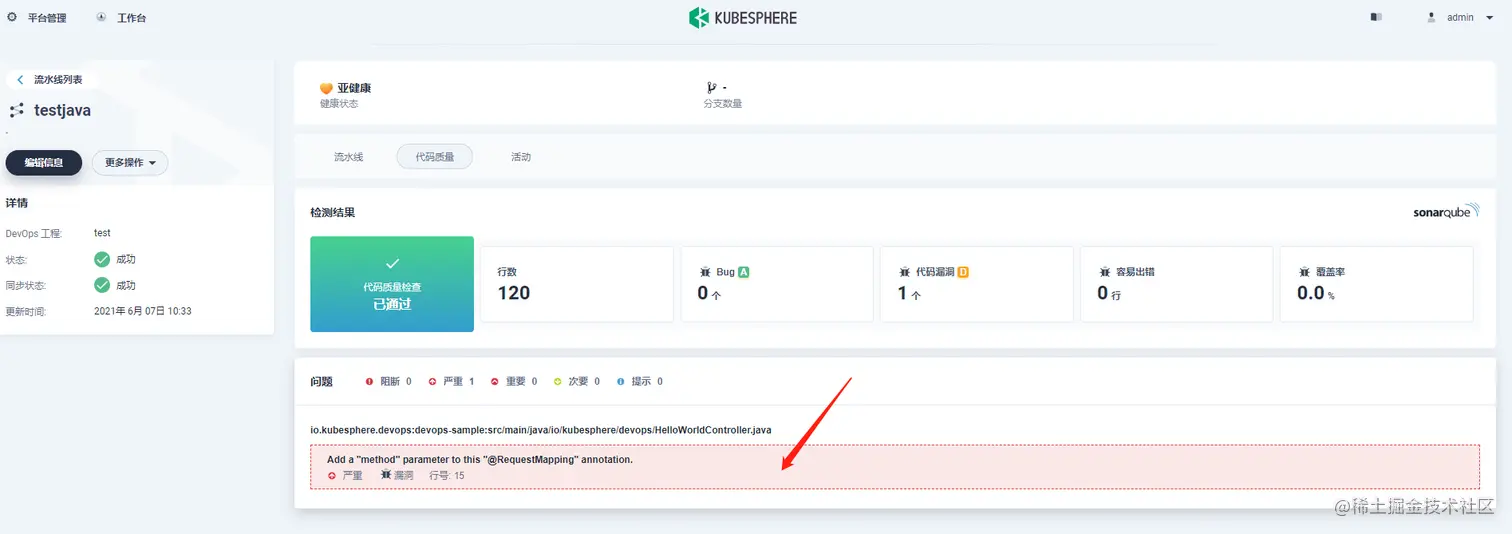The width and height of the screenshot is (1512, 534).
Task: Filter issues by 提示 severity
Action: (640, 382)
